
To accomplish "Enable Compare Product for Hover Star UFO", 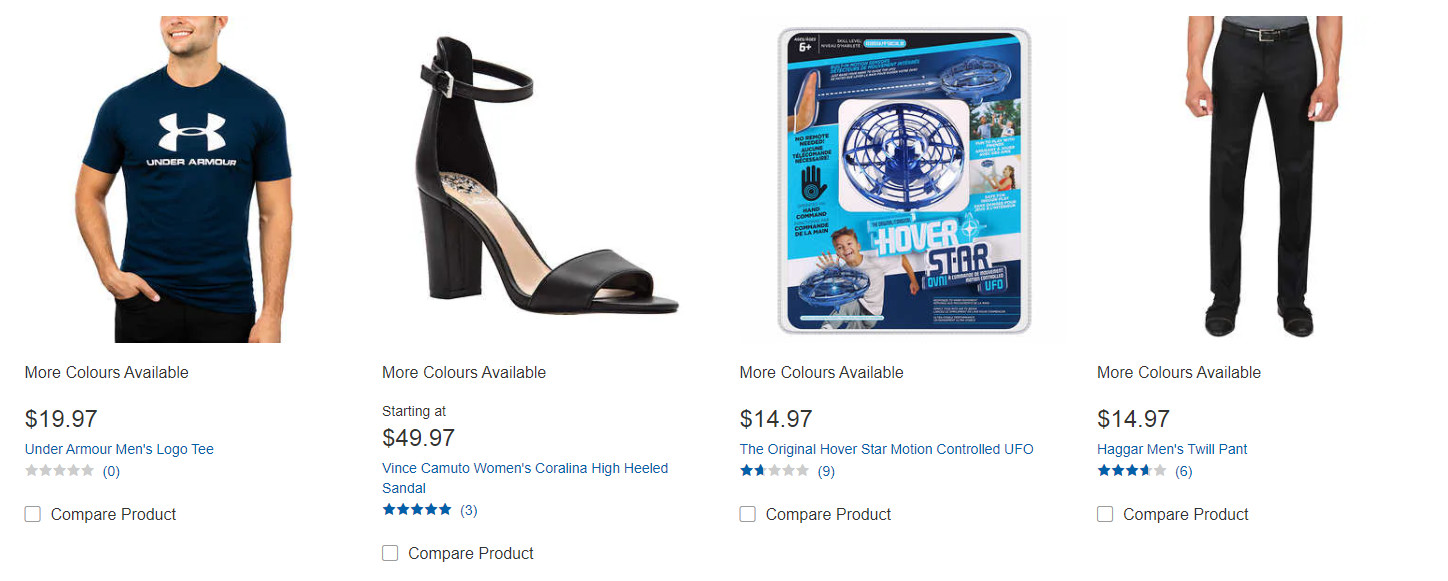I will click(747, 514).
